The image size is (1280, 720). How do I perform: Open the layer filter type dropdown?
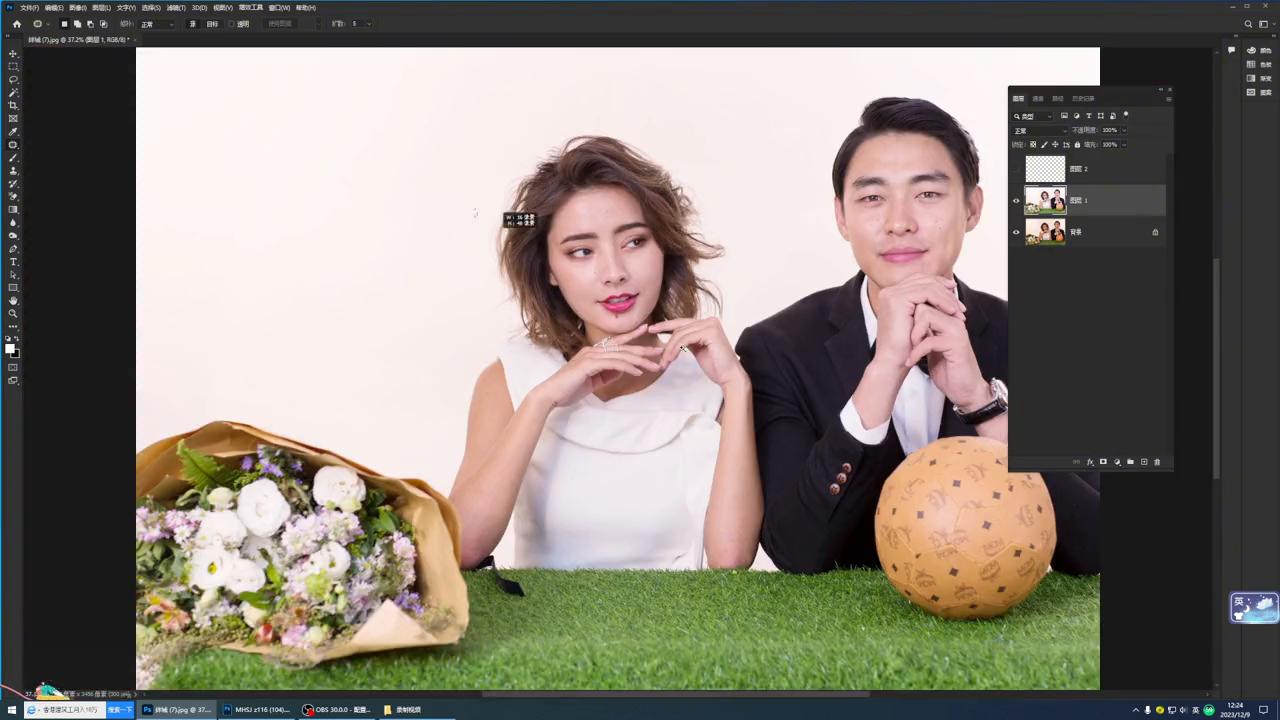pos(1034,116)
